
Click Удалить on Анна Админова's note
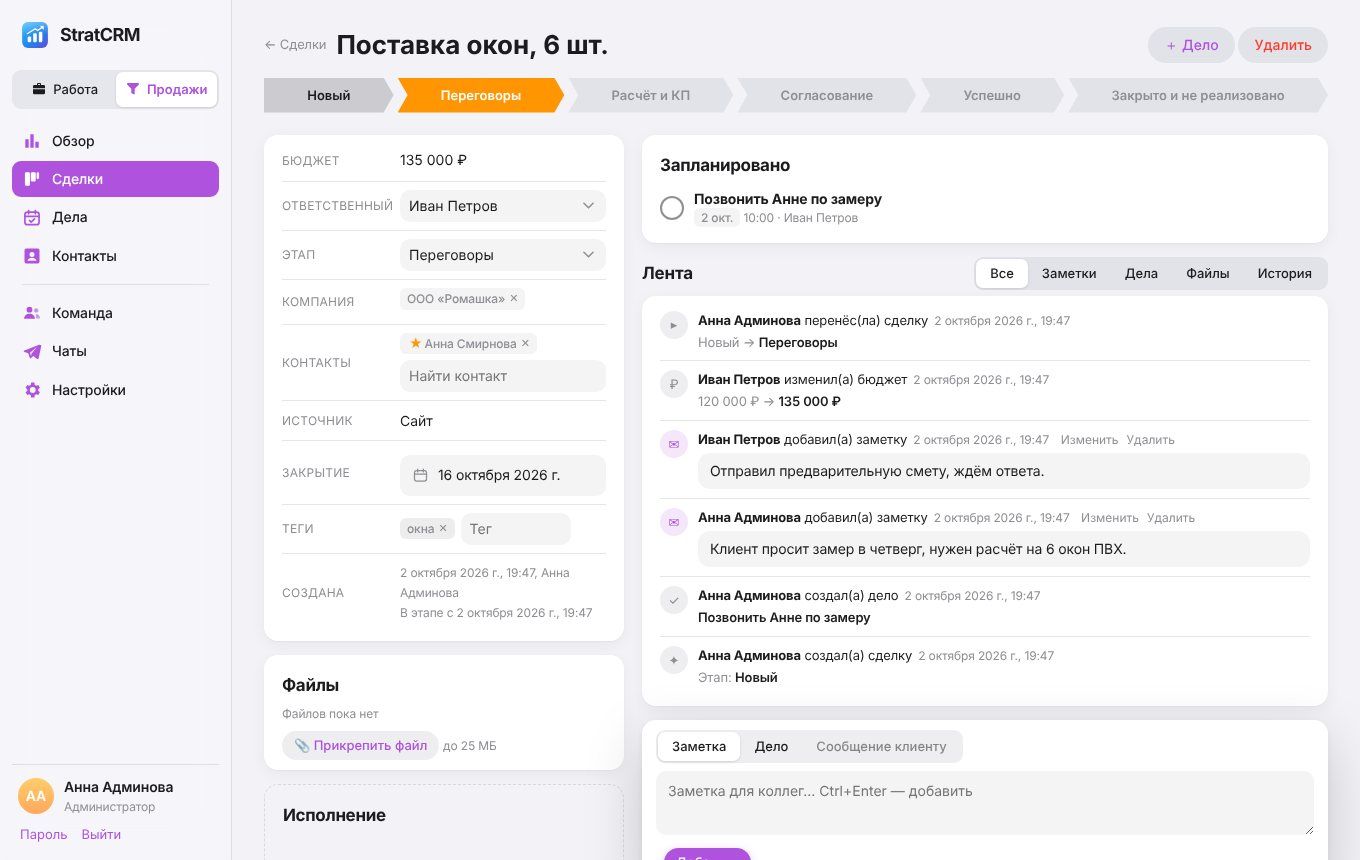tap(1171, 518)
